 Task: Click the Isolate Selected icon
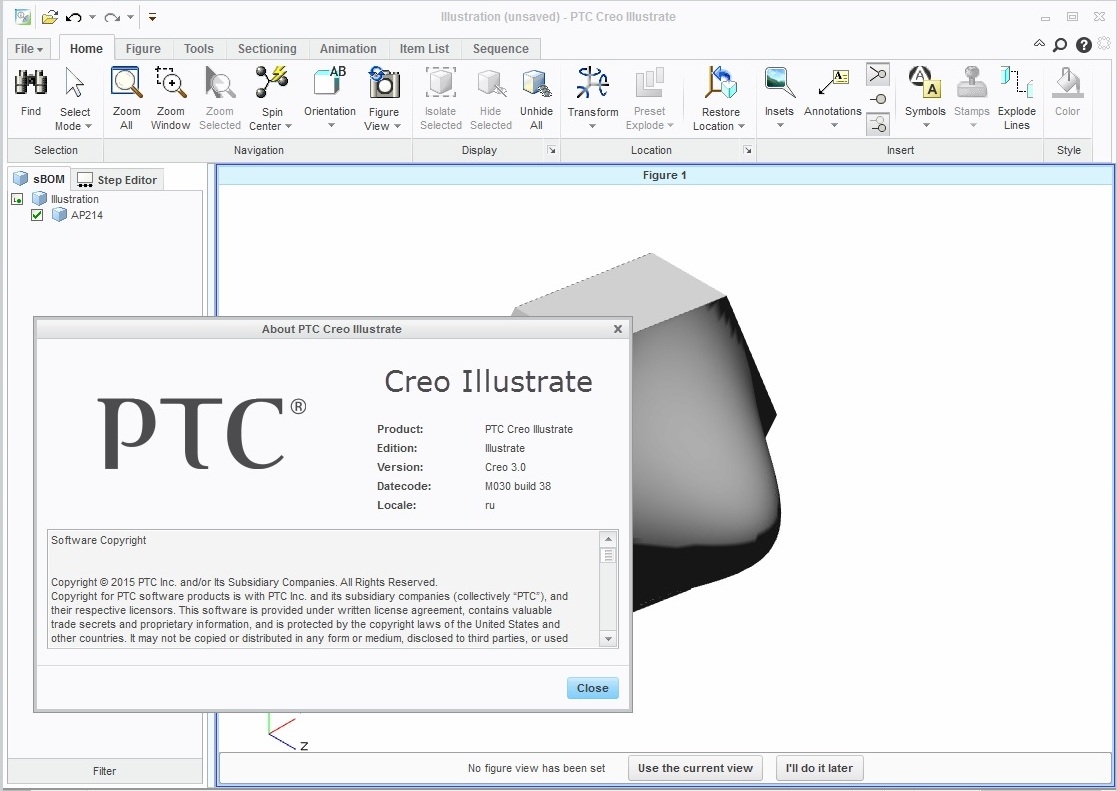coord(440,83)
